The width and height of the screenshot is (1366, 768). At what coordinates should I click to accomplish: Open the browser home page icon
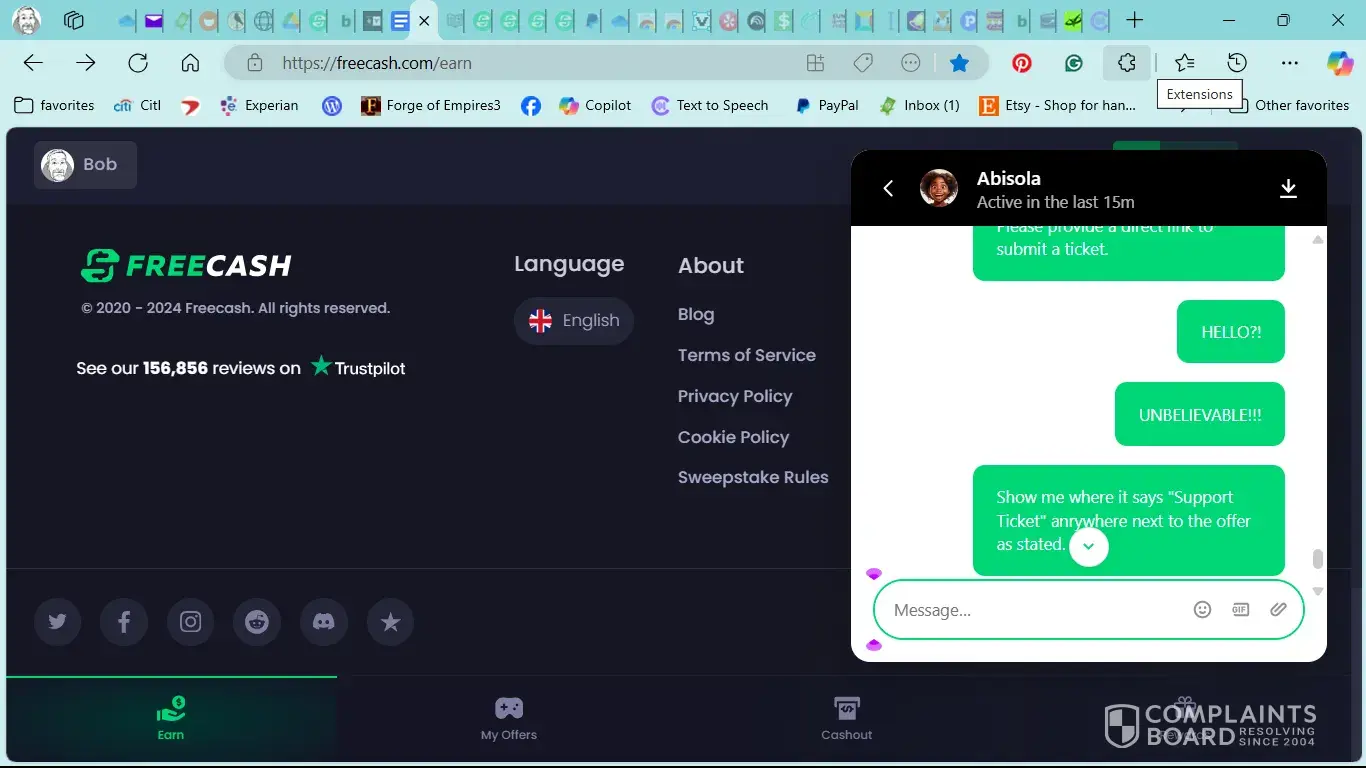[x=190, y=63]
